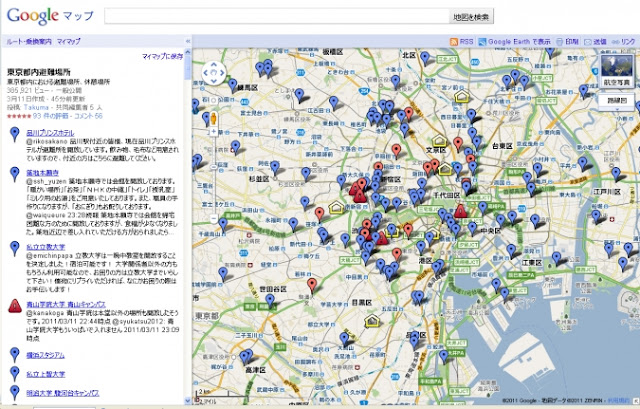Viewport: 640px width, 409px height.
Task: Click the left panel scrollbar down arrow
Action: tap(188, 401)
